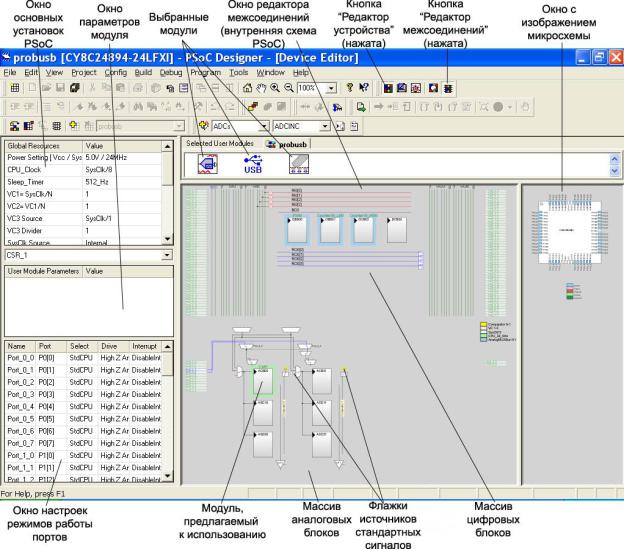Click the small grid icon in third toolbar

click(x=57, y=126)
